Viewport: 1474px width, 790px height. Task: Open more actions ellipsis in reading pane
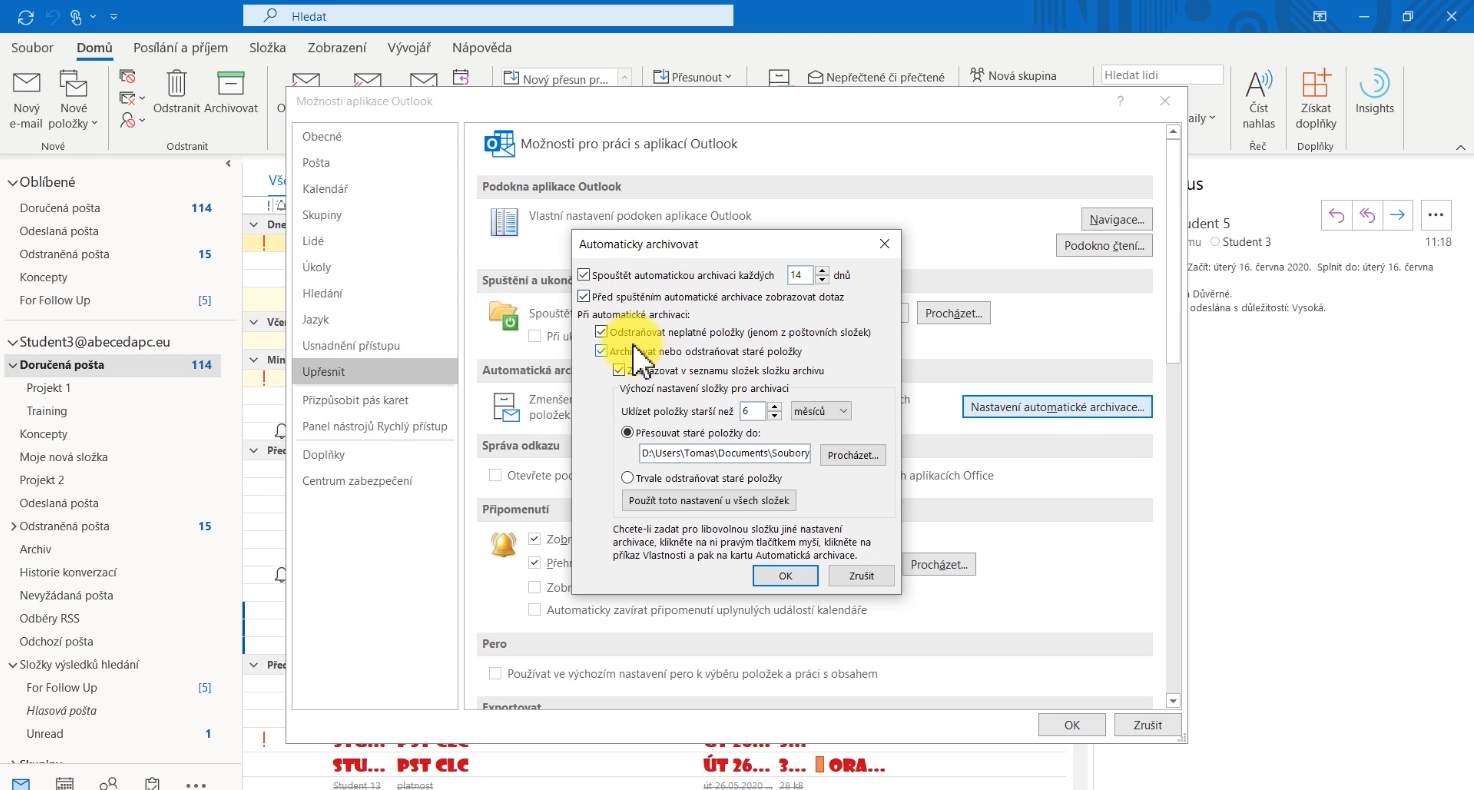[1436, 215]
